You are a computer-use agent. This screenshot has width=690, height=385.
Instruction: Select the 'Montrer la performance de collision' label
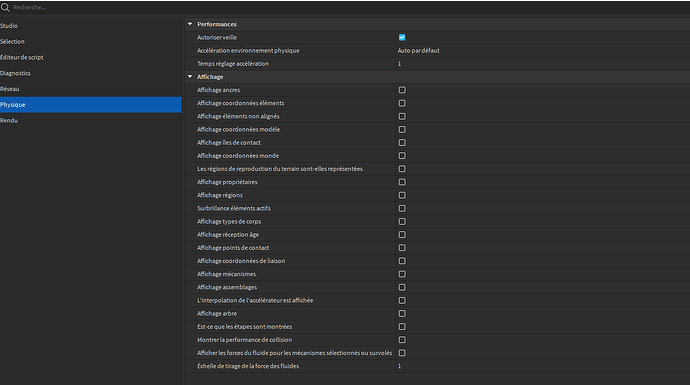click(x=244, y=340)
